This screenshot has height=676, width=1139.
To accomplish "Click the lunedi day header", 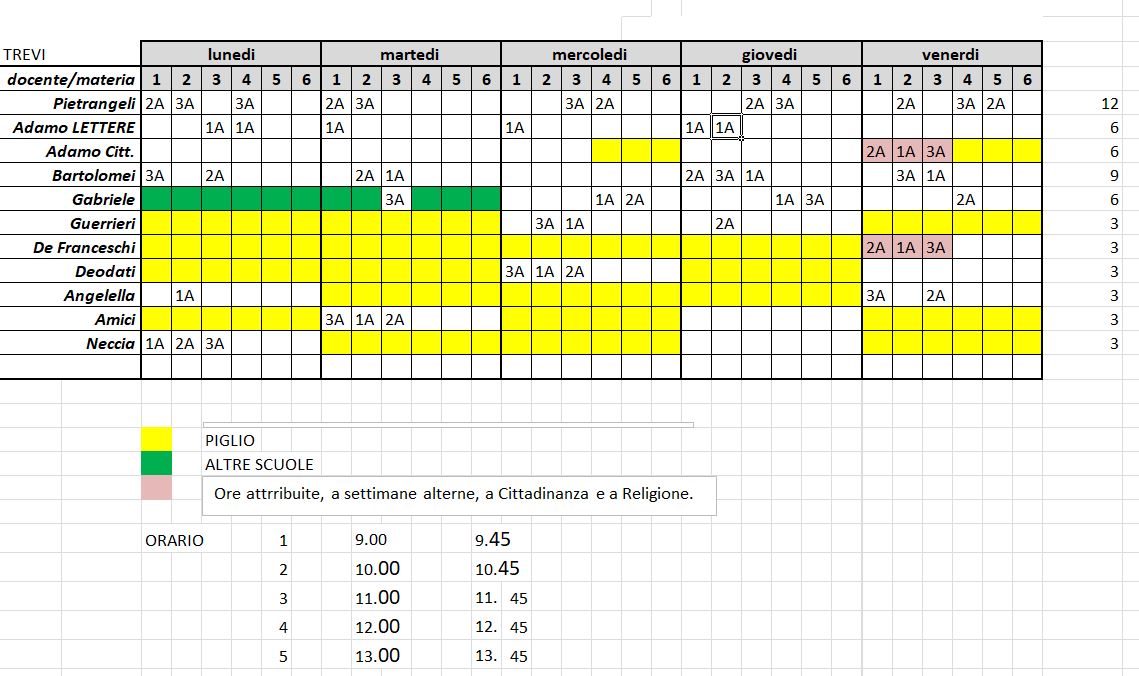I will point(231,55).
